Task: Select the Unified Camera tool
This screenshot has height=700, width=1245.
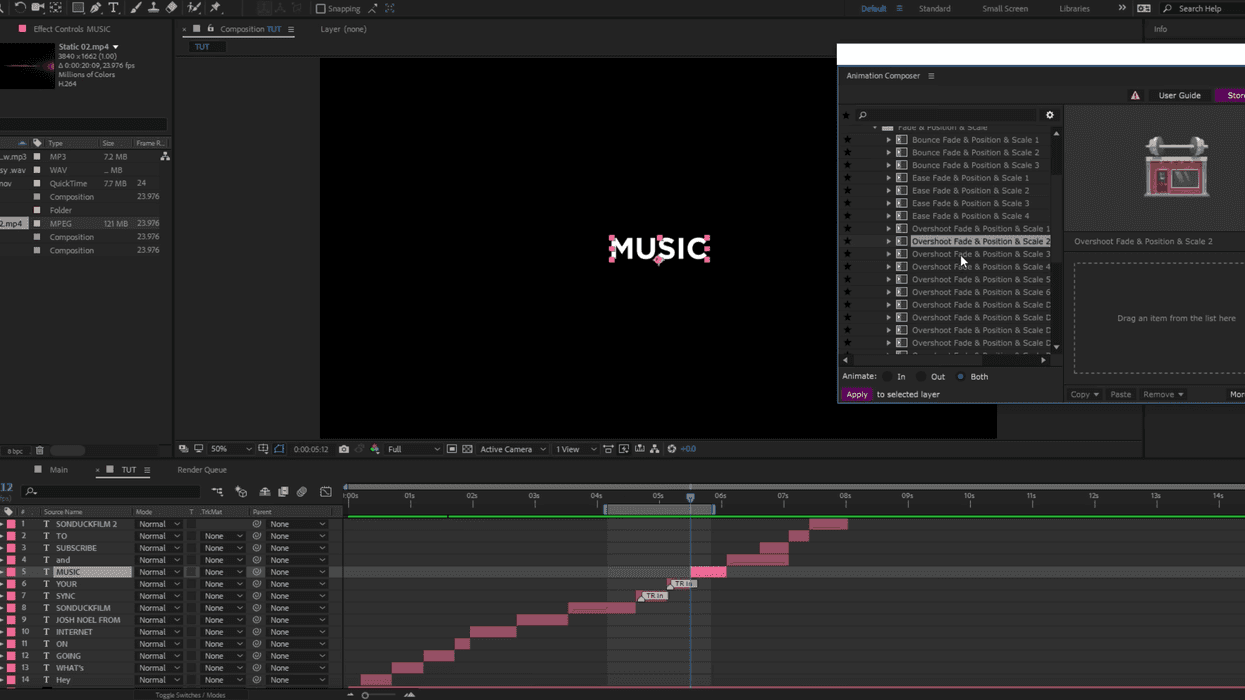Action: point(38,7)
